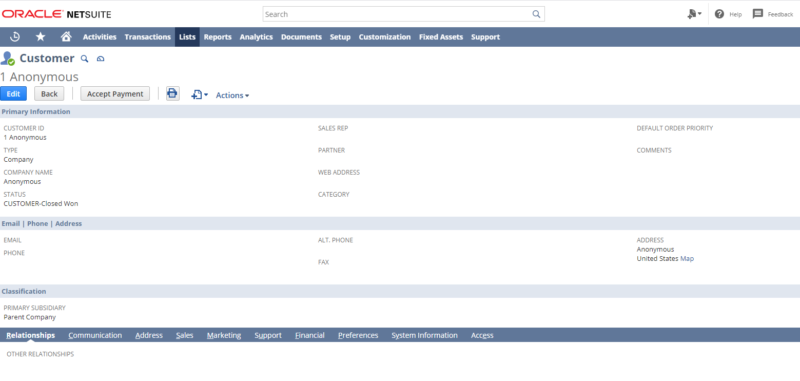Viewport: 800px width, 381px height.
Task: Open the Support menu in navigation bar
Action: pos(485,37)
